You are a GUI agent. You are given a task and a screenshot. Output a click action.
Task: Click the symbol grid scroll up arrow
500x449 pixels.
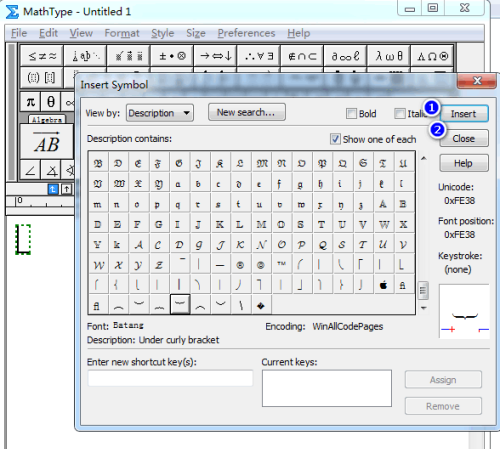tap(424, 158)
